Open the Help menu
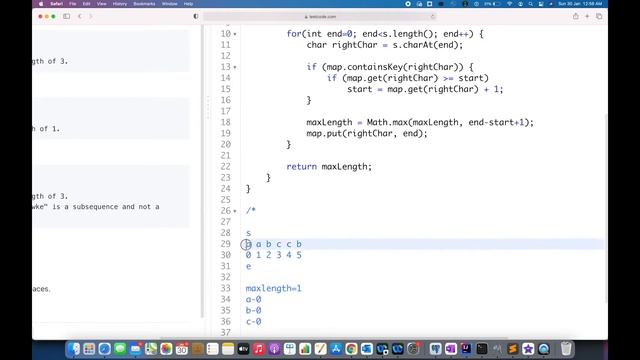Image resolution: width=640 pixels, height=360 pixels. click(188, 4)
